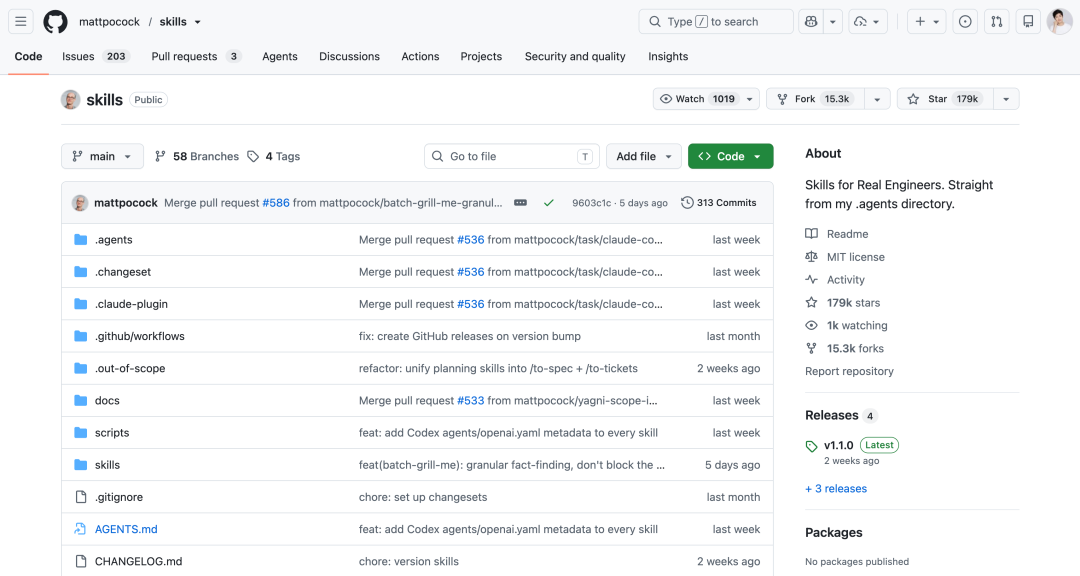Open the Copilot chat icon

click(x=811, y=21)
